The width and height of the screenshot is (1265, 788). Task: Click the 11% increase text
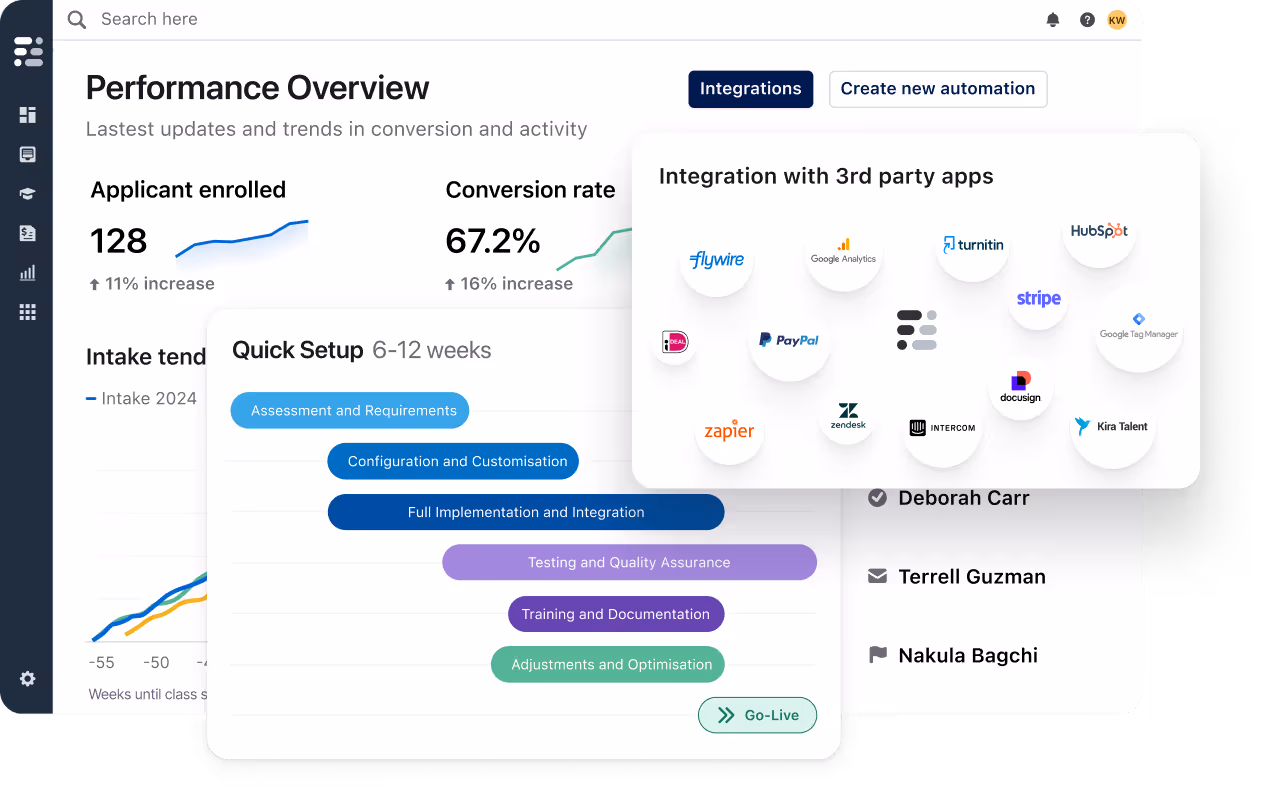[152, 284]
